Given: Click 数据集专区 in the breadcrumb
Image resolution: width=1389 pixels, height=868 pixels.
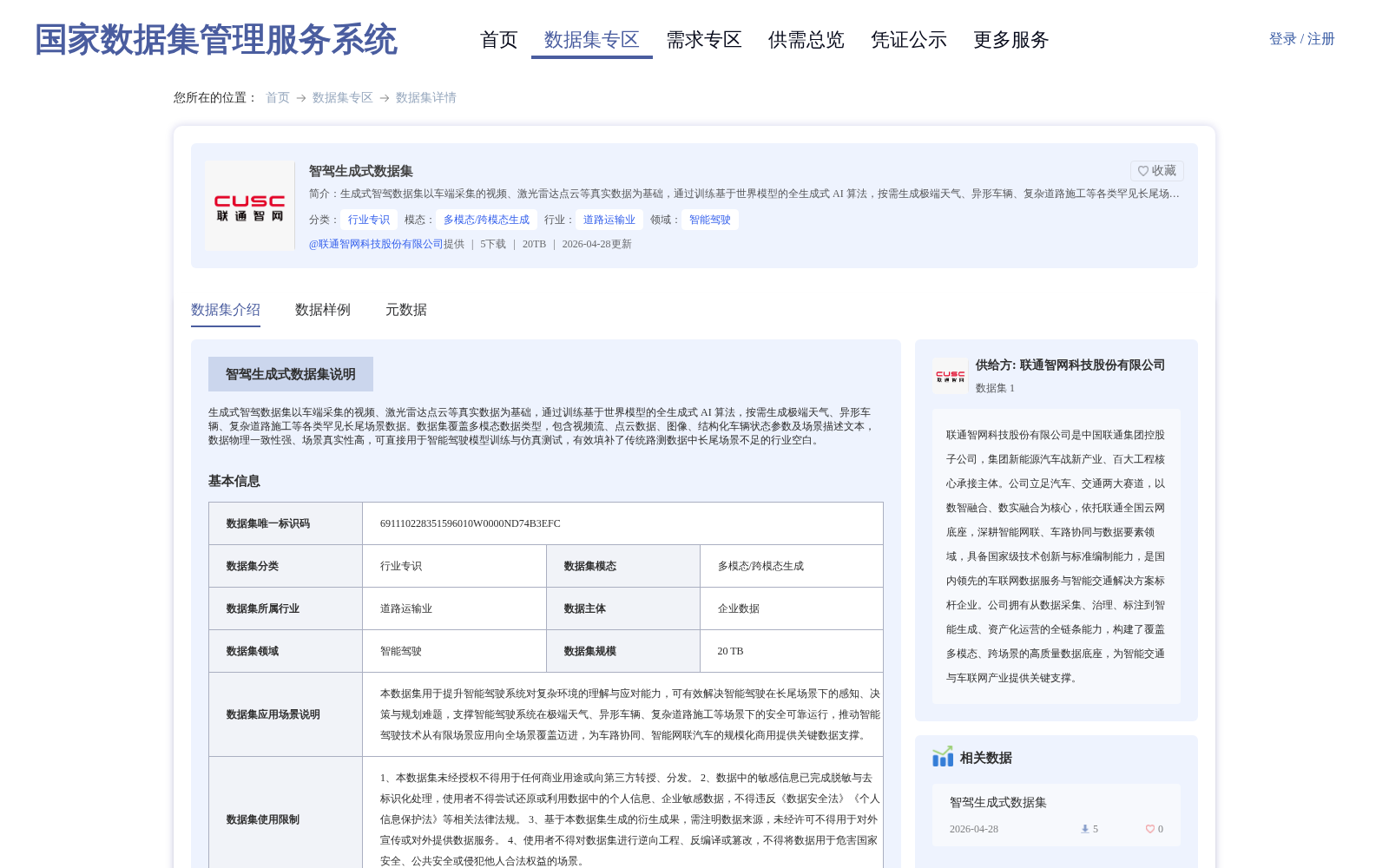Looking at the screenshot, I should 343,97.
